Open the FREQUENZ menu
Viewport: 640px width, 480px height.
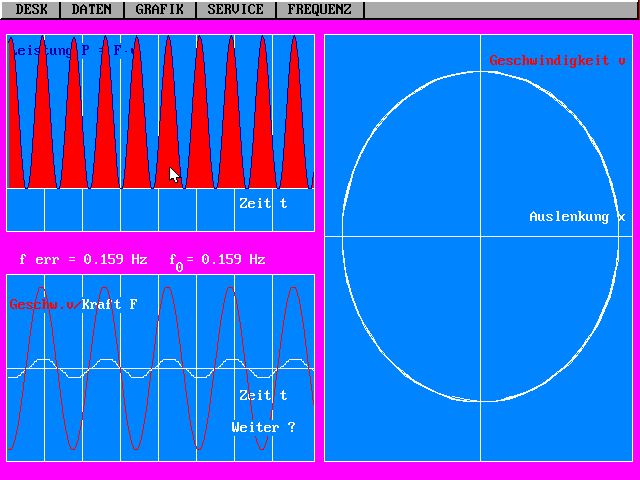click(x=319, y=9)
